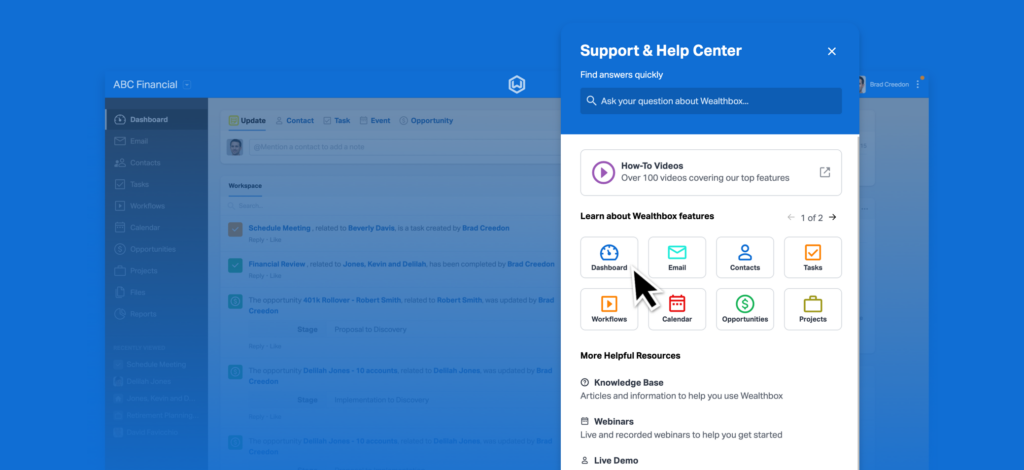Click the Workspace search field

coord(392,206)
